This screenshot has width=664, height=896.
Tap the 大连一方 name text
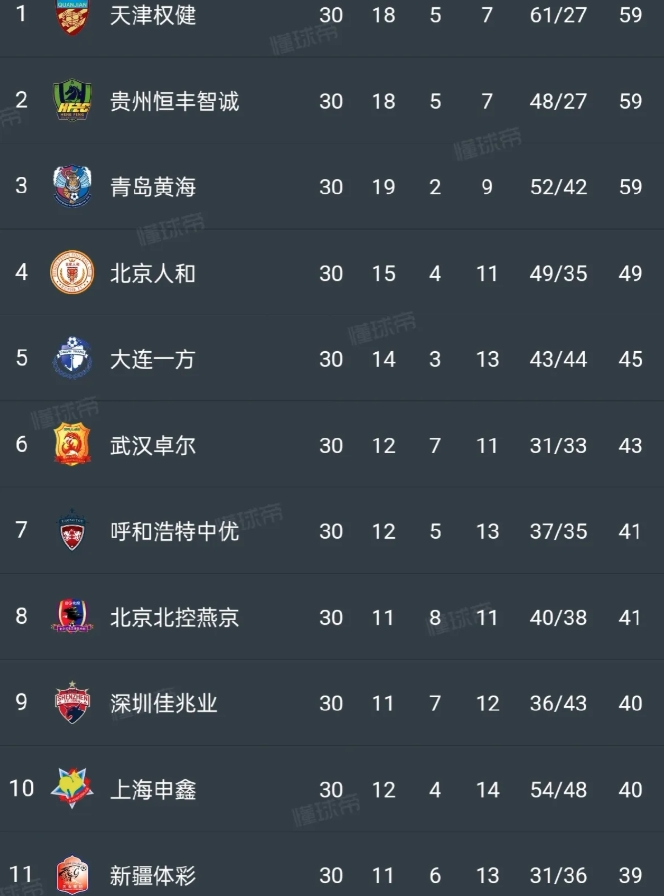(x=153, y=359)
